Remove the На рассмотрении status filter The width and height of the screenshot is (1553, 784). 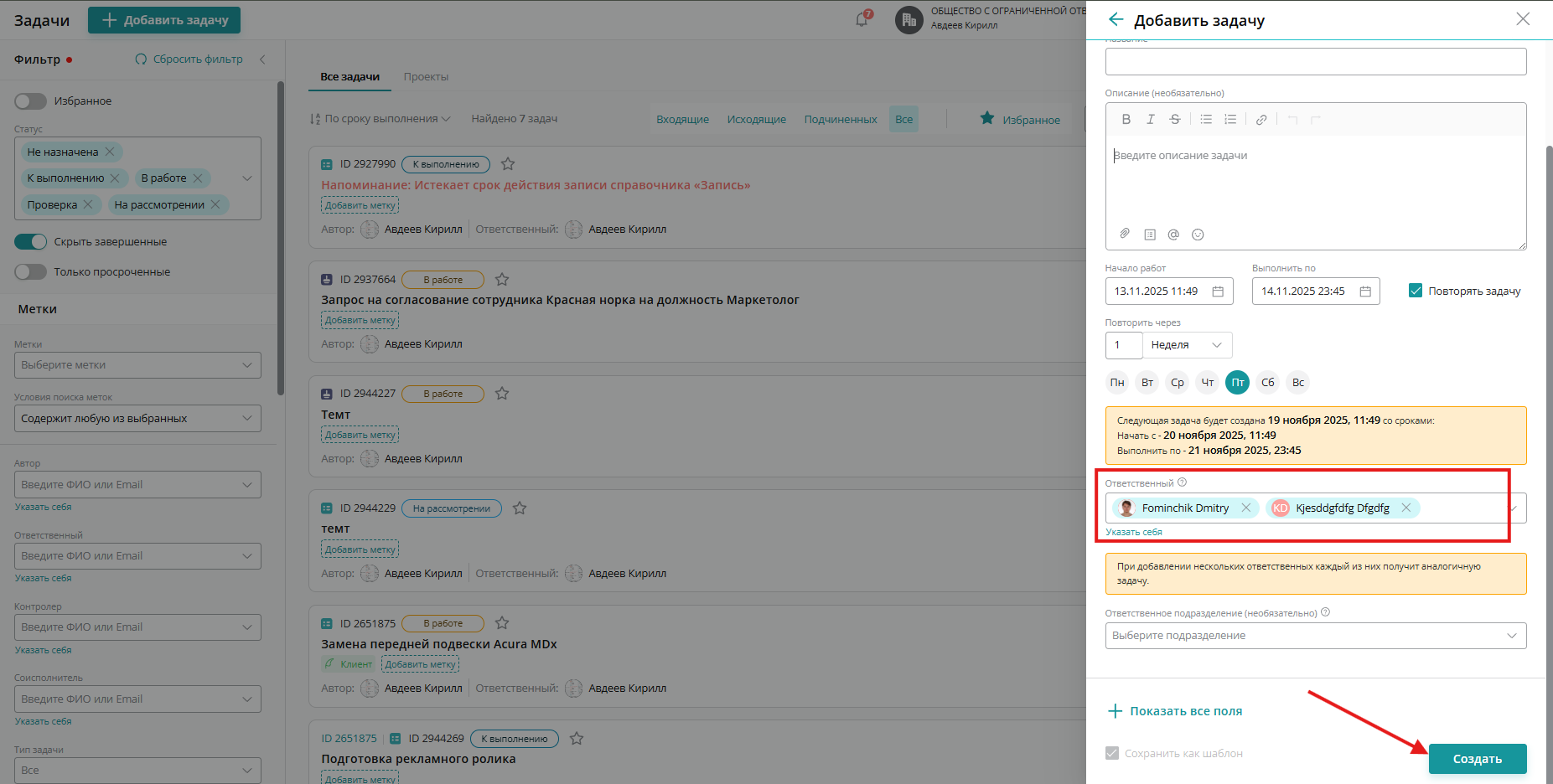coord(215,204)
